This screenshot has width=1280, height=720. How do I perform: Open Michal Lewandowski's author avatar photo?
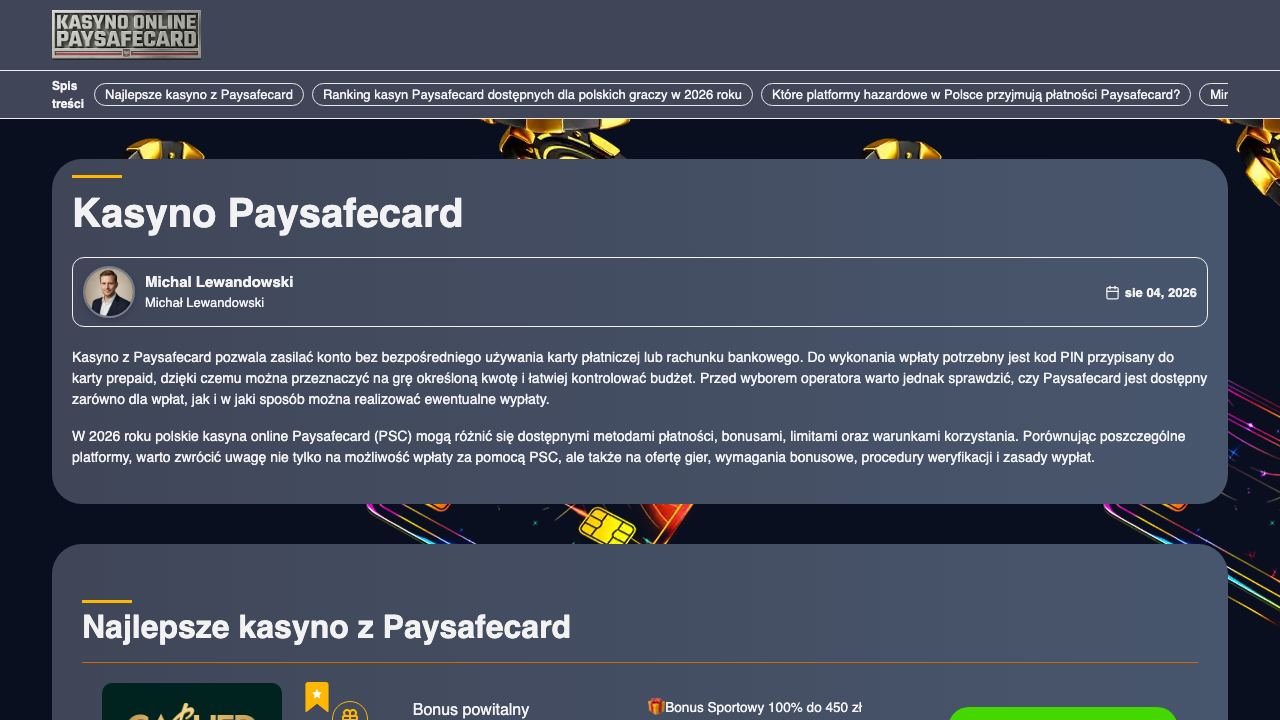[109, 292]
